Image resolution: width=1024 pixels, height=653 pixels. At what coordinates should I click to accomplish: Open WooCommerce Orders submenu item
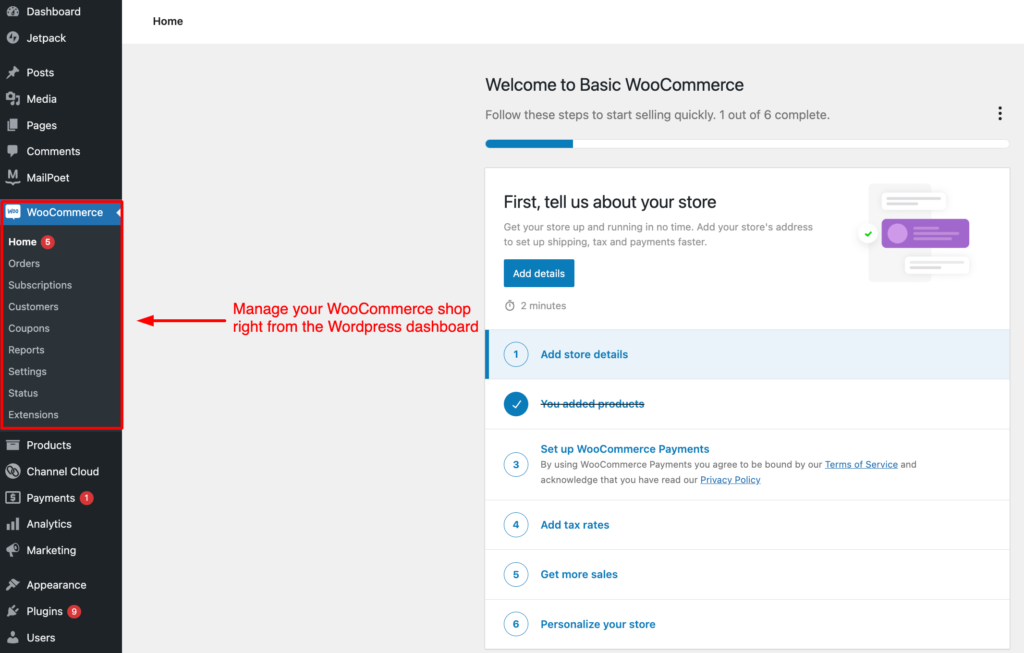(24, 263)
